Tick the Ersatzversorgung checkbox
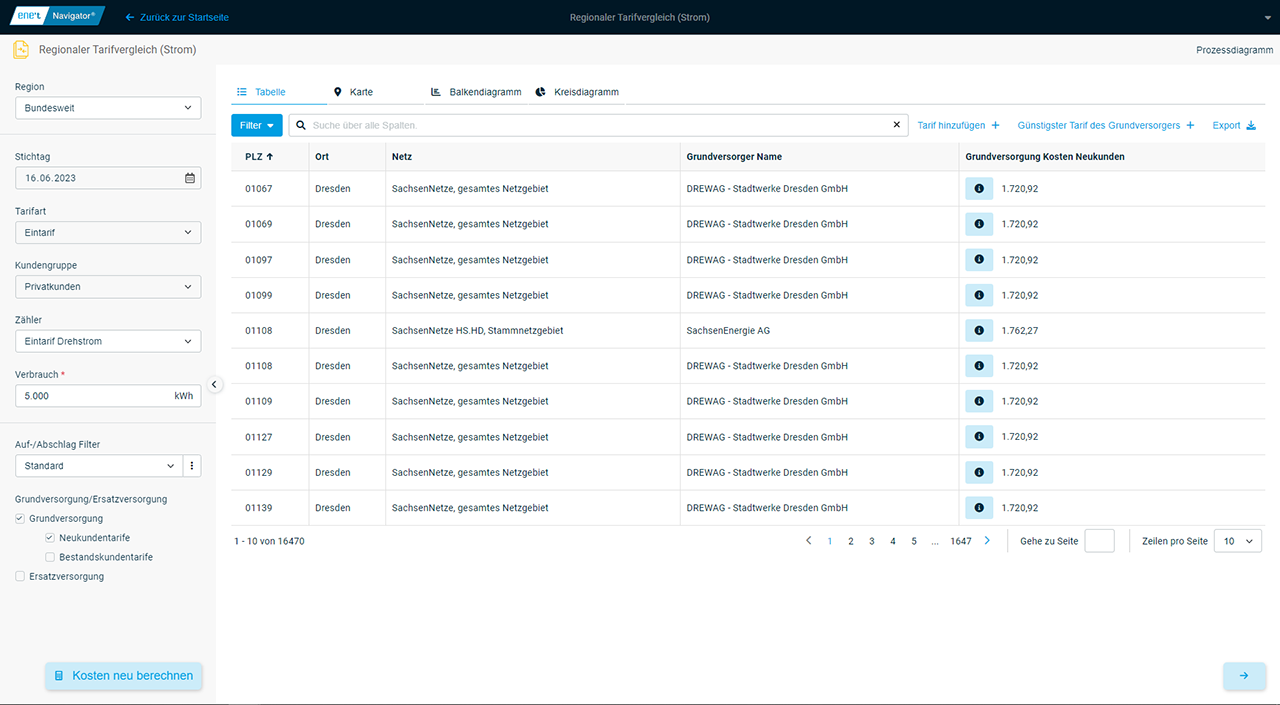This screenshot has height=705, width=1280. click(20, 576)
